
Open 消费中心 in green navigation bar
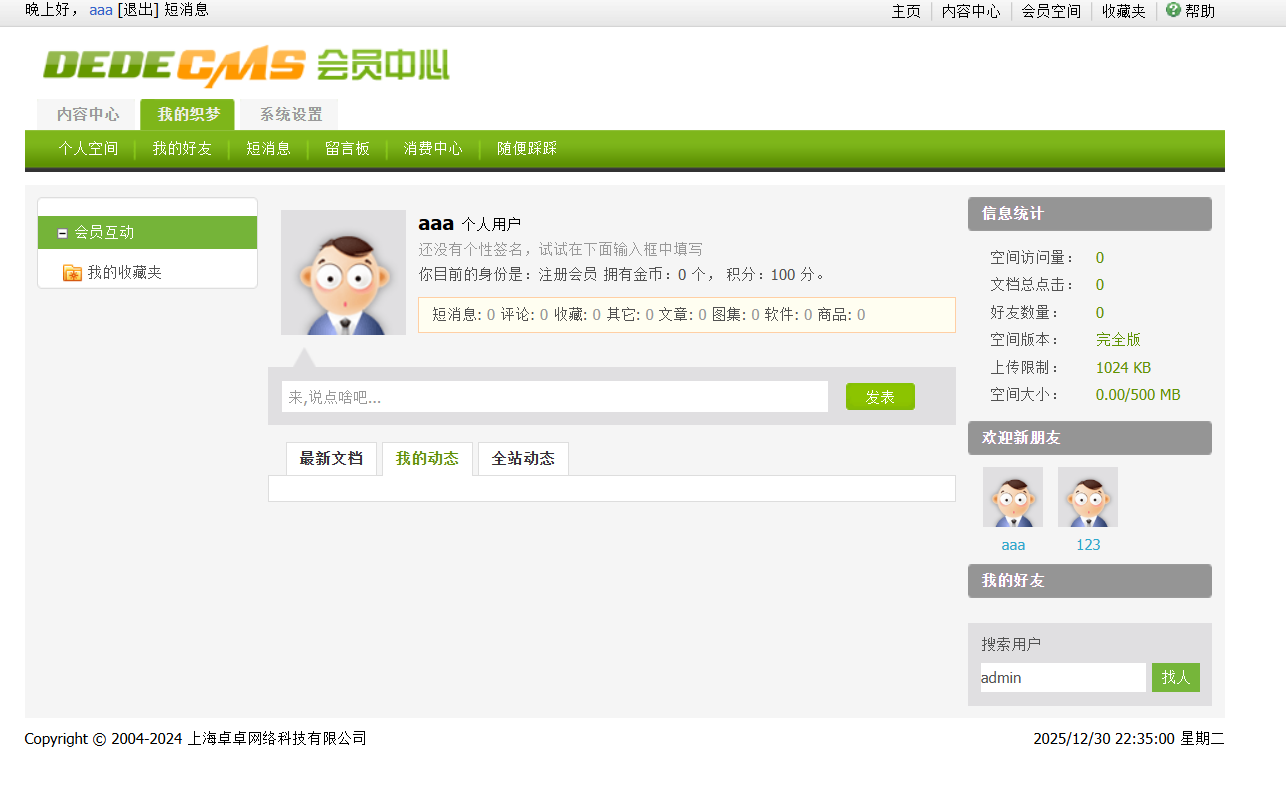[433, 149]
